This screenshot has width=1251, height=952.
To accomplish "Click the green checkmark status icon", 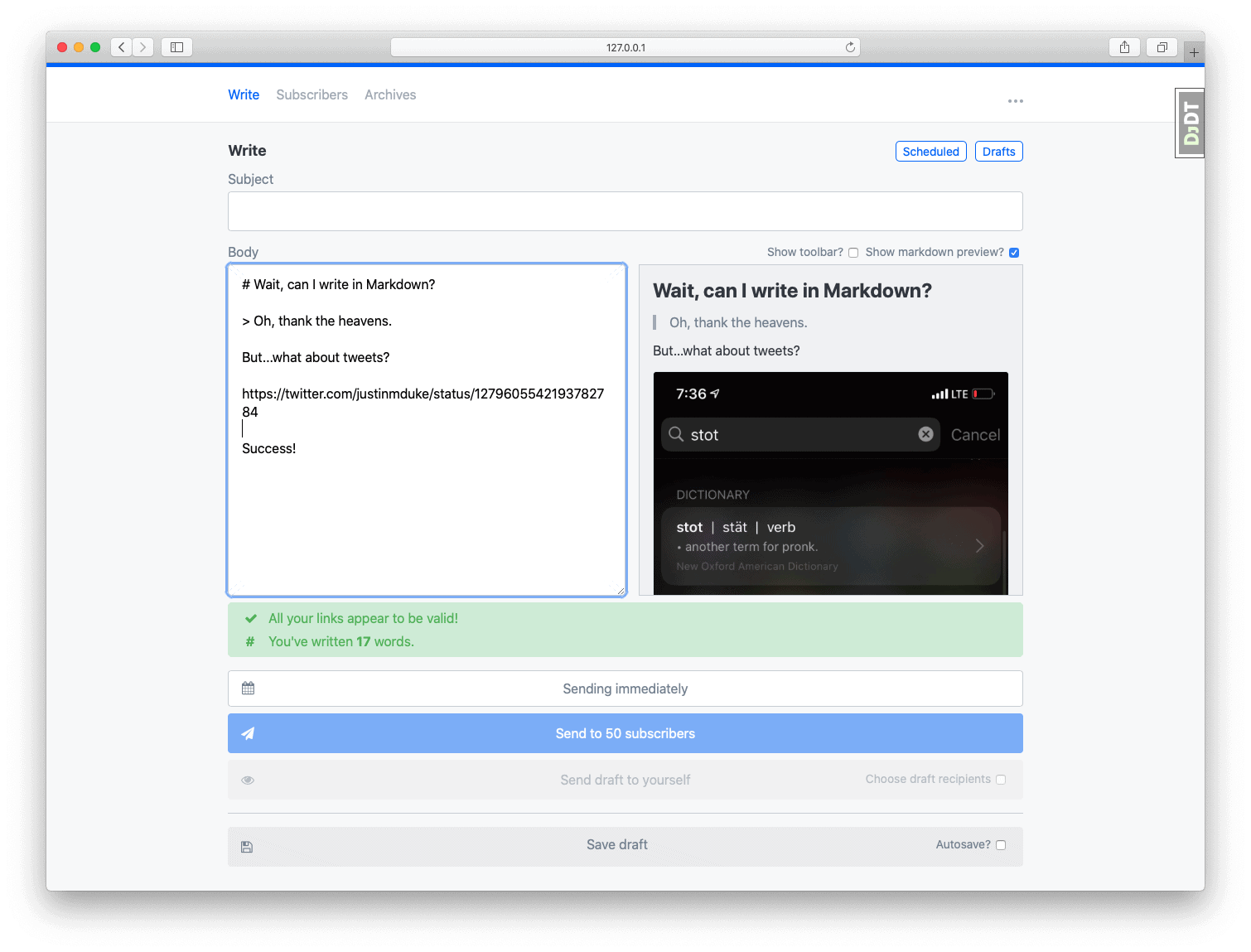I will (250, 618).
